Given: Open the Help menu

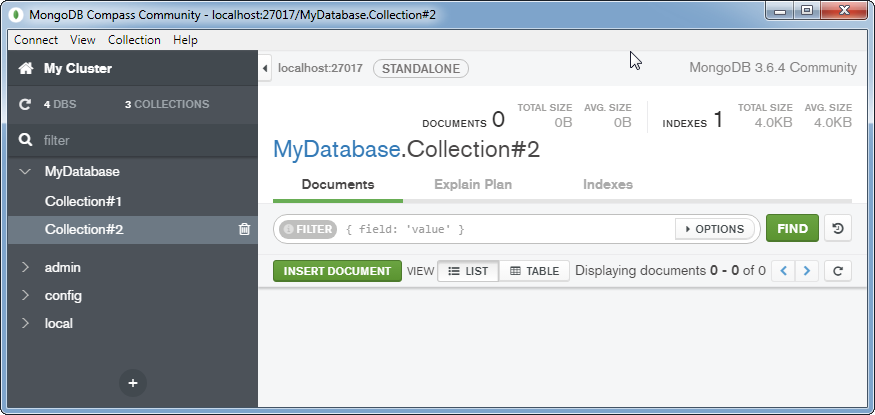Looking at the screenshot, I should pyautogui.click(x=185, y=40).
